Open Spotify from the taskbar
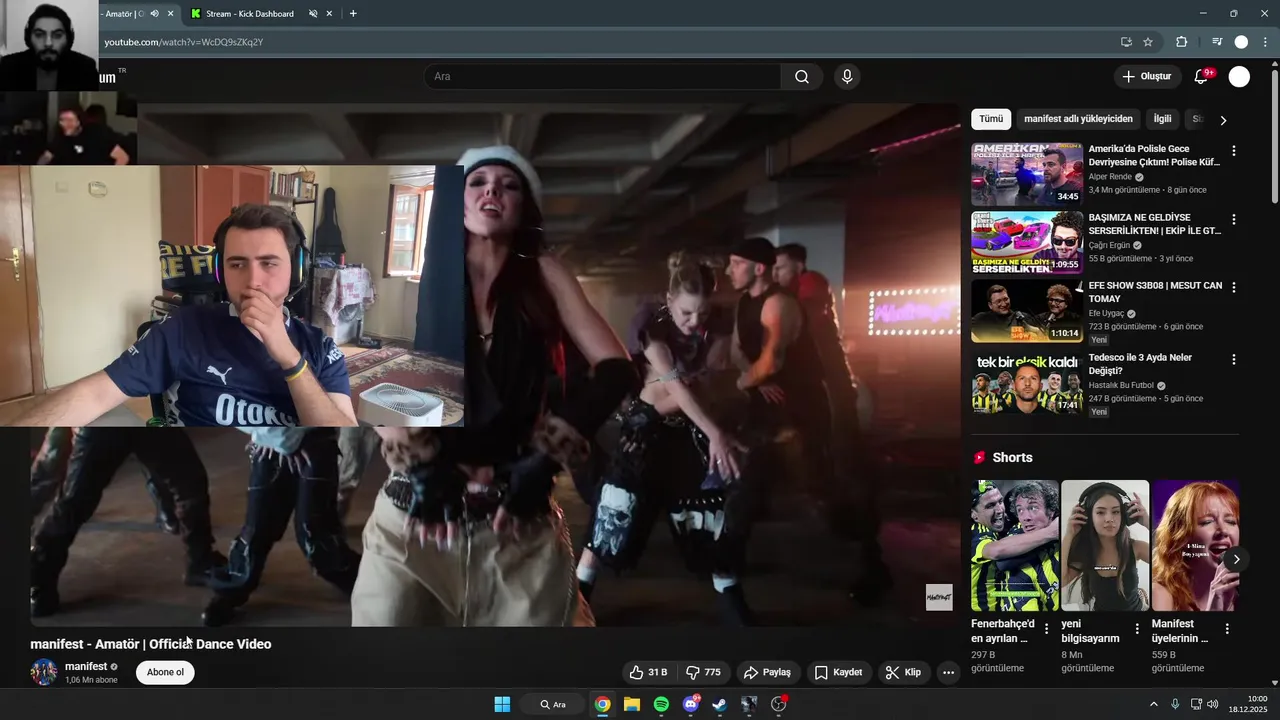The width and height of the screenshot is (1280, 720). pos(661,704)
